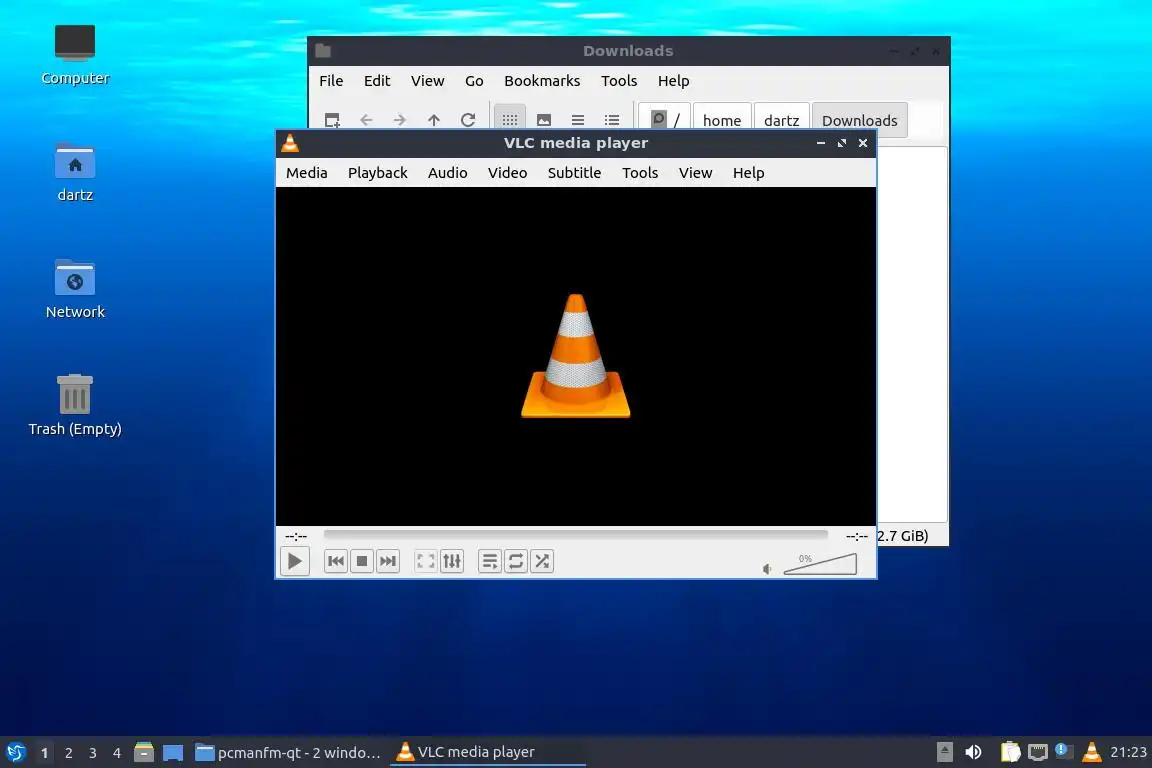Open Tools menu in Downloads window

pyautogui.click(x=619, y=81)
